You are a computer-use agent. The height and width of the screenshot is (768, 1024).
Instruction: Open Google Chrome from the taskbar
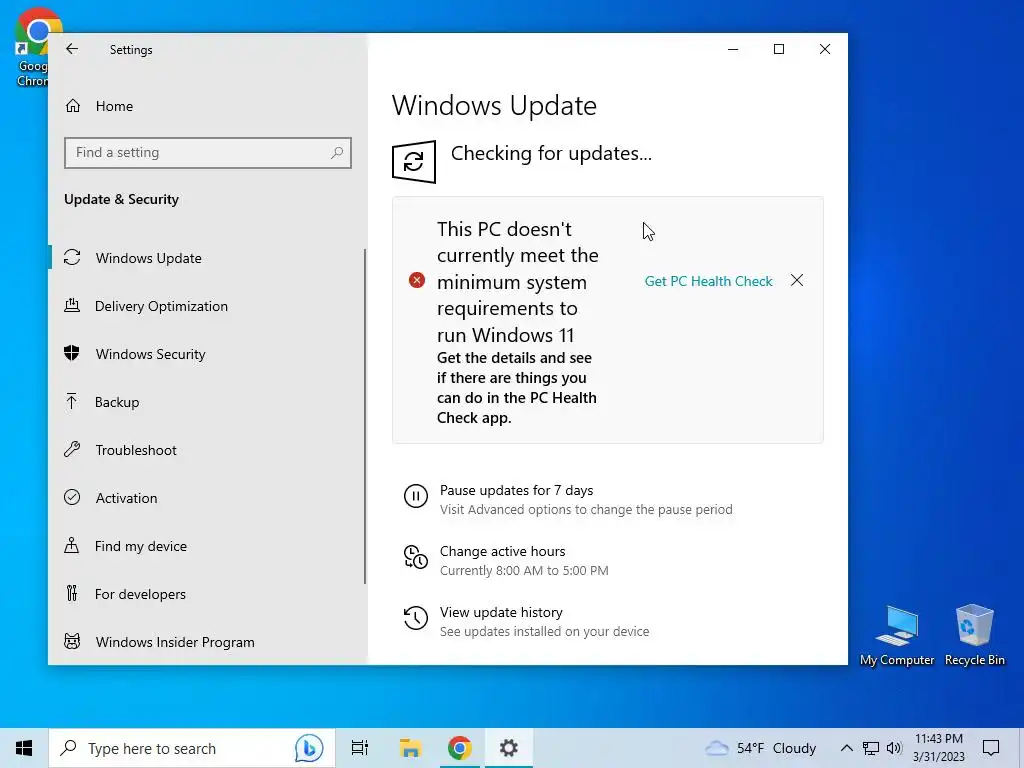coord(460,748)
